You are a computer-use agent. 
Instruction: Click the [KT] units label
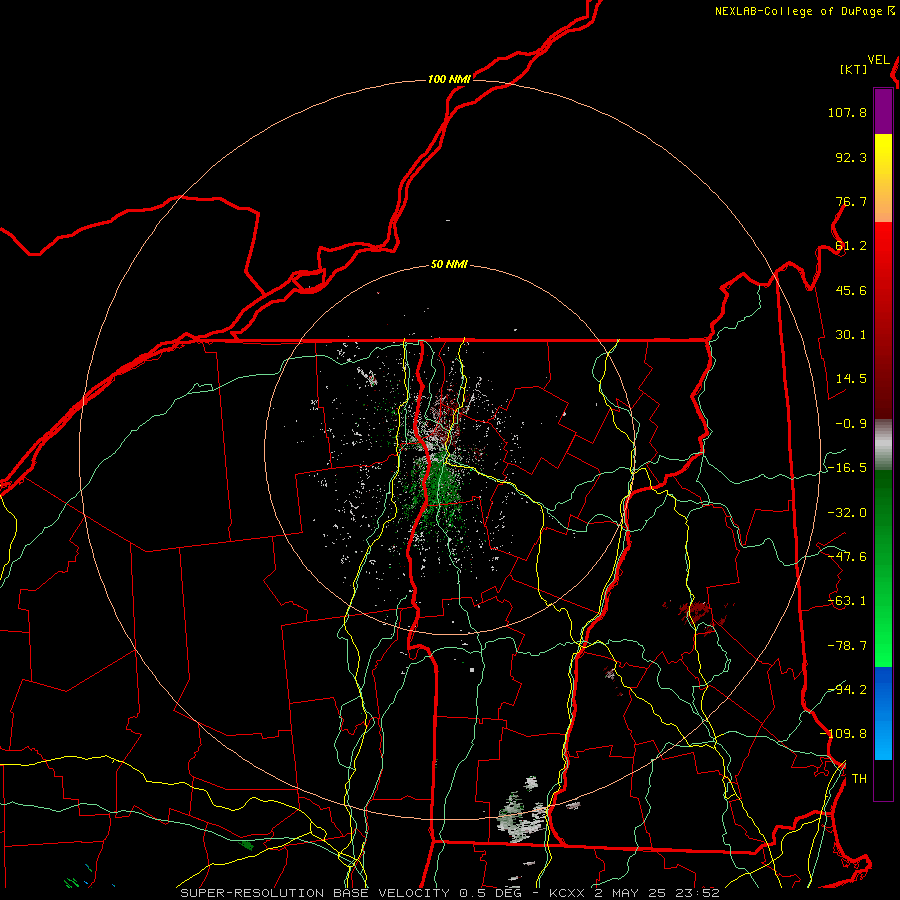(x=853, y=69)
